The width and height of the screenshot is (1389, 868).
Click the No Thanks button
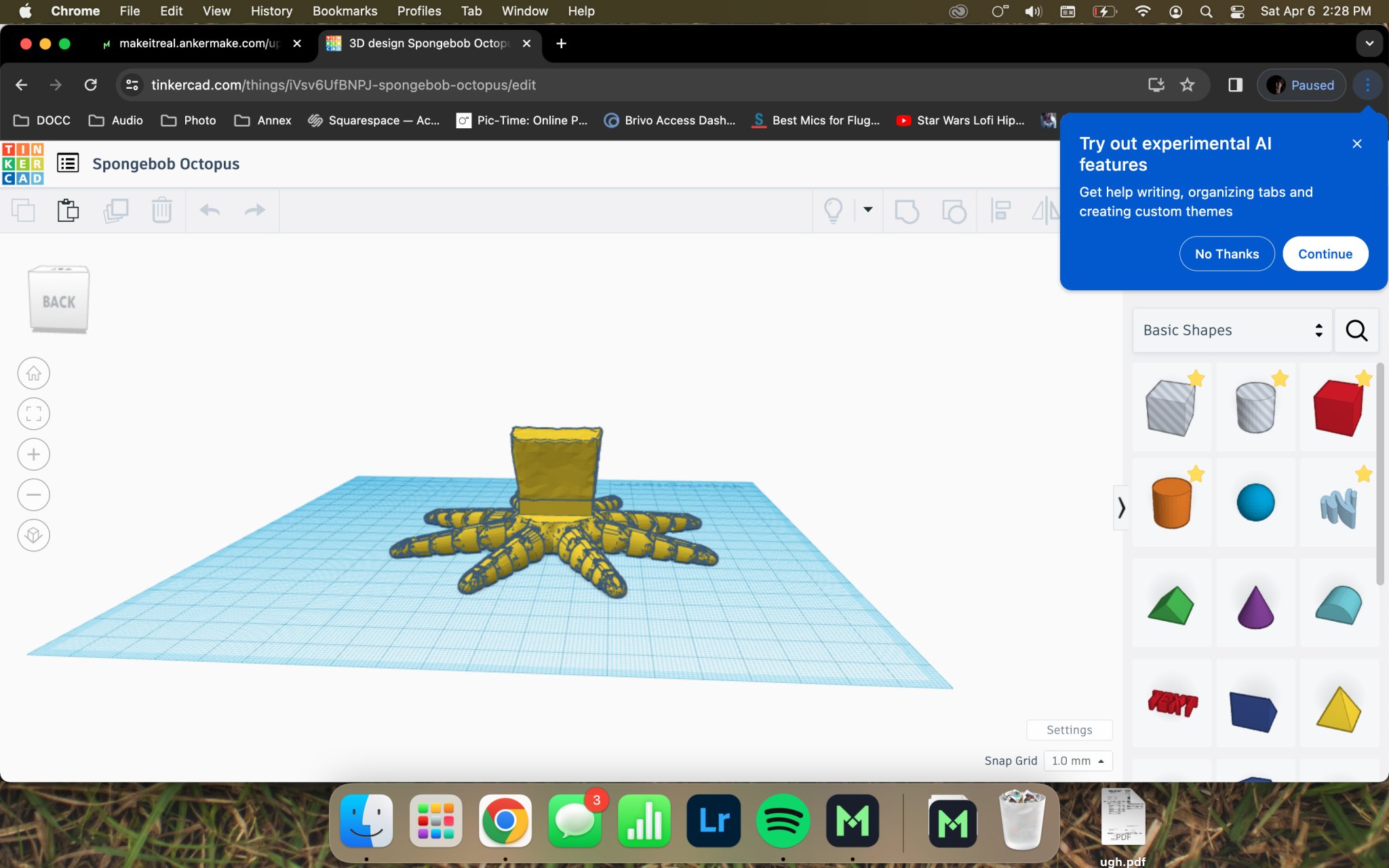coord(1226,254)
